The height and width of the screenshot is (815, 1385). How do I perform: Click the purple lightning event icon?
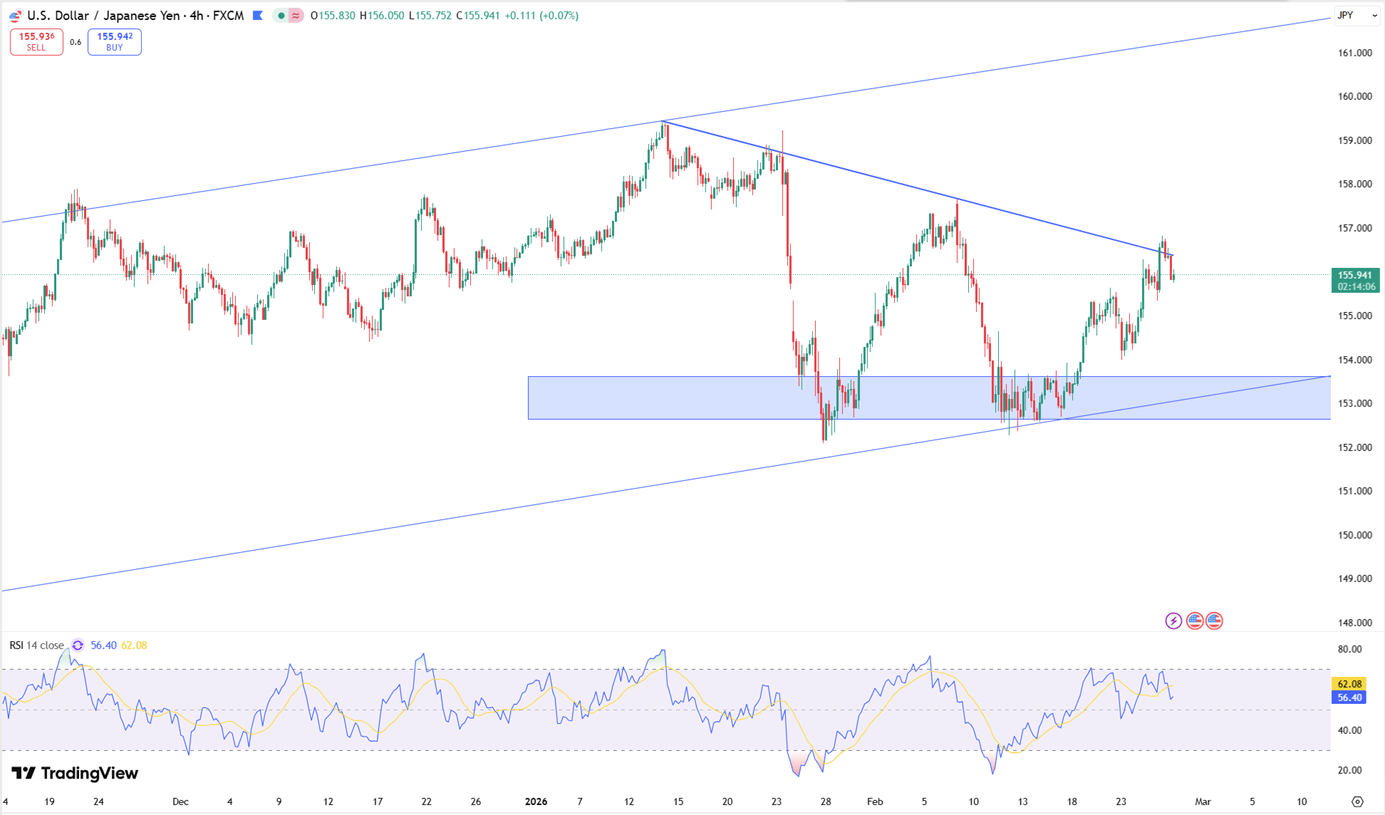(x=1174, y=621)
